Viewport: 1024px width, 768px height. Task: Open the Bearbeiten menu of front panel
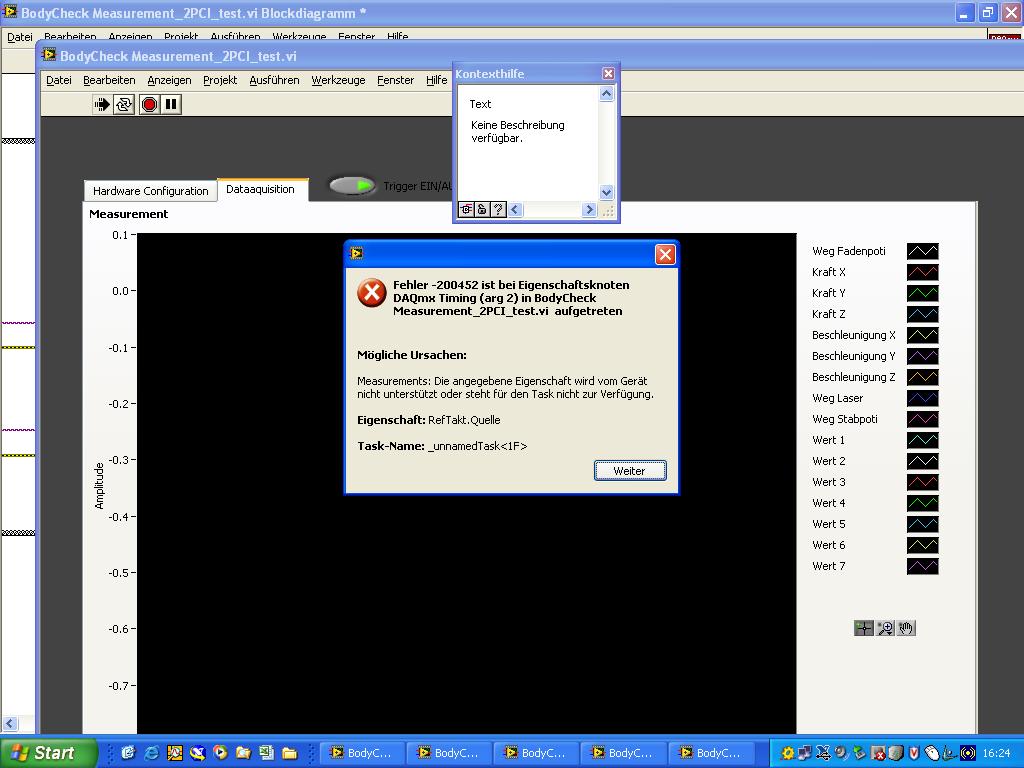click(109, 80)
